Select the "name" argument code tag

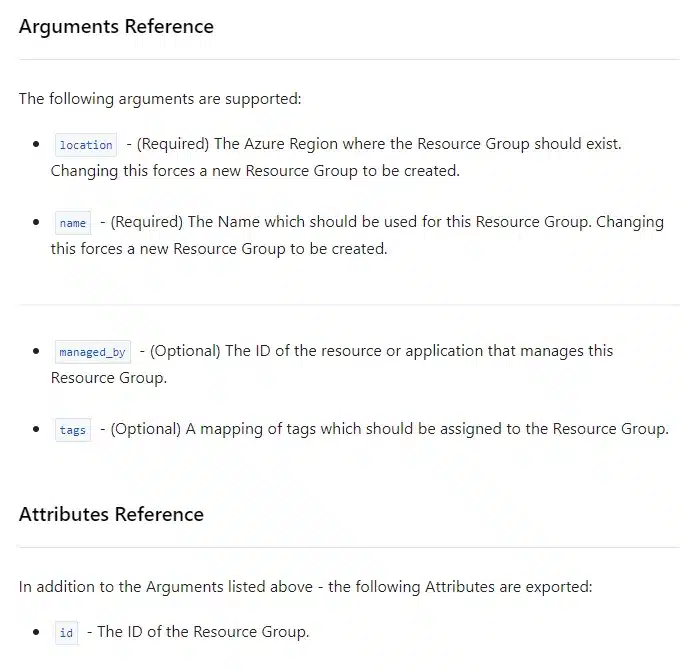pos(73,223)
